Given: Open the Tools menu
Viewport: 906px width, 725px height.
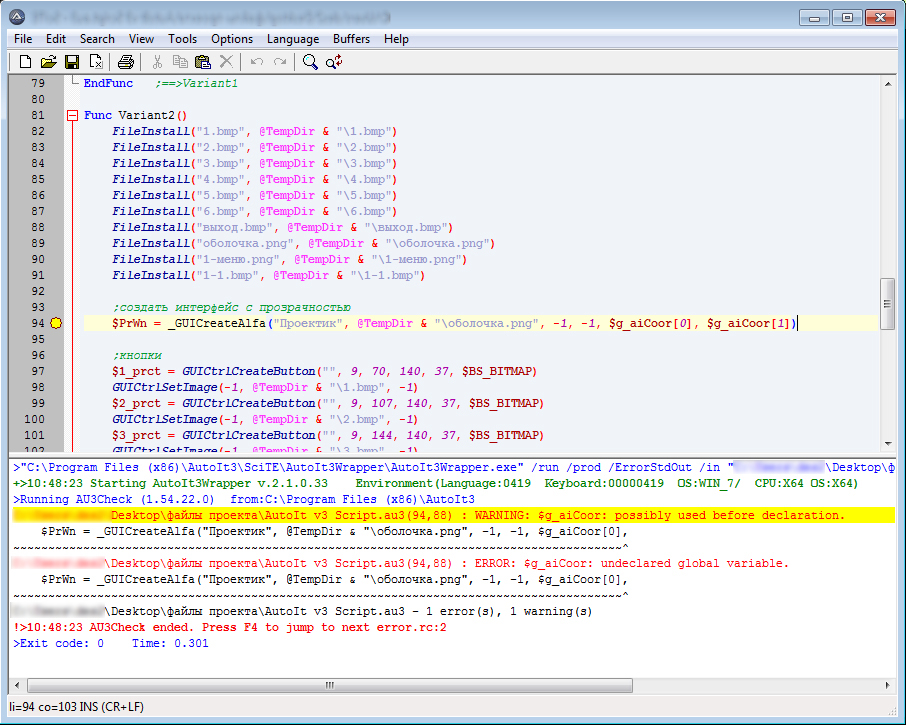Looking at the screenshot, I should [x=182, y=39].
